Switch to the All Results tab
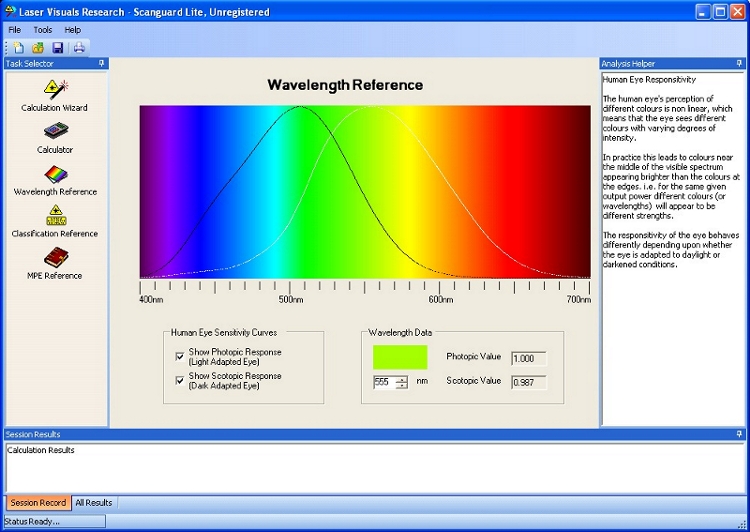This screenshot has height=532, width=750. click(x=94, y=503)
